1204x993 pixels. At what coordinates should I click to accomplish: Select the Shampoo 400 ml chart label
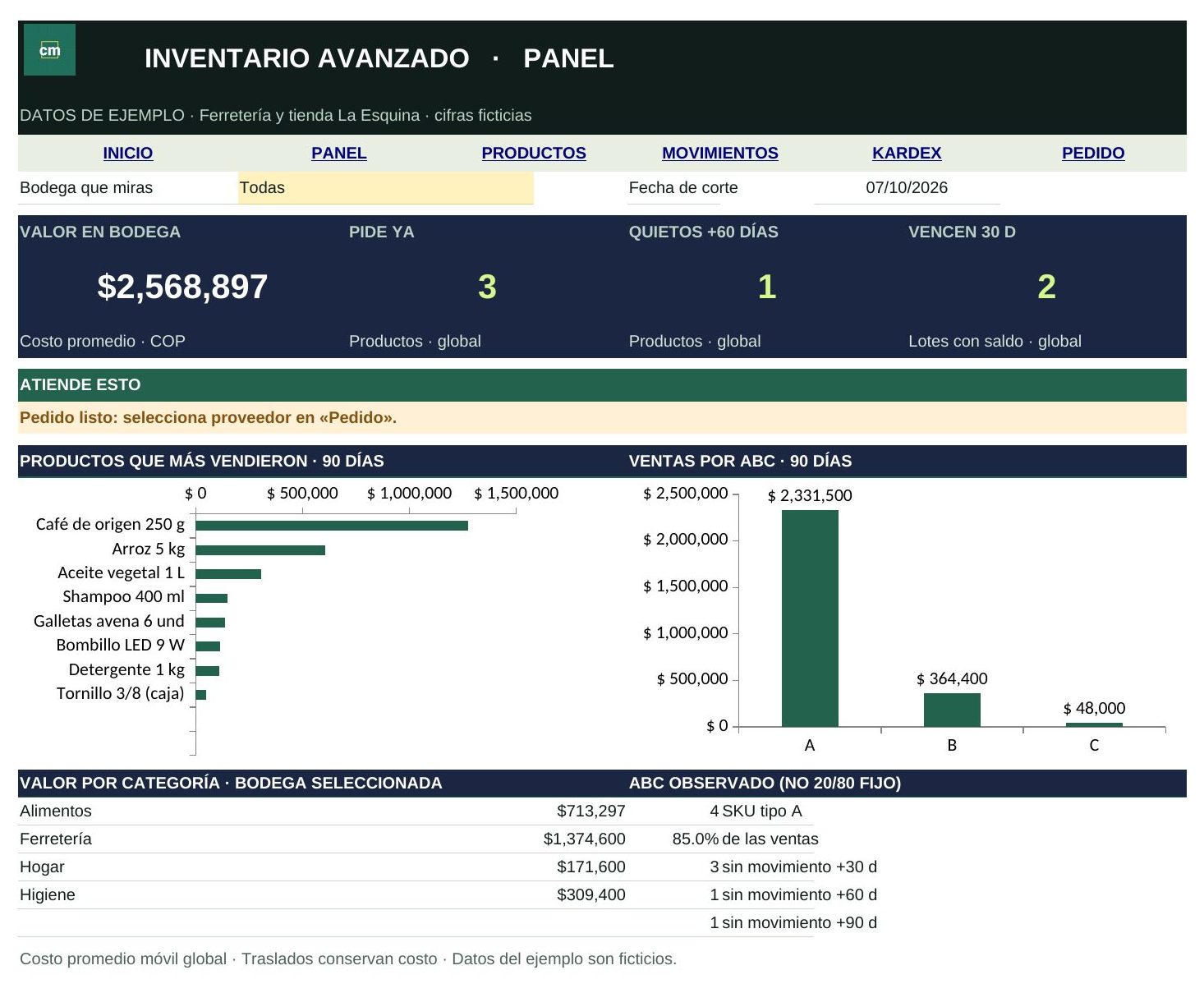pyautogui.click(x=124, y=596)
